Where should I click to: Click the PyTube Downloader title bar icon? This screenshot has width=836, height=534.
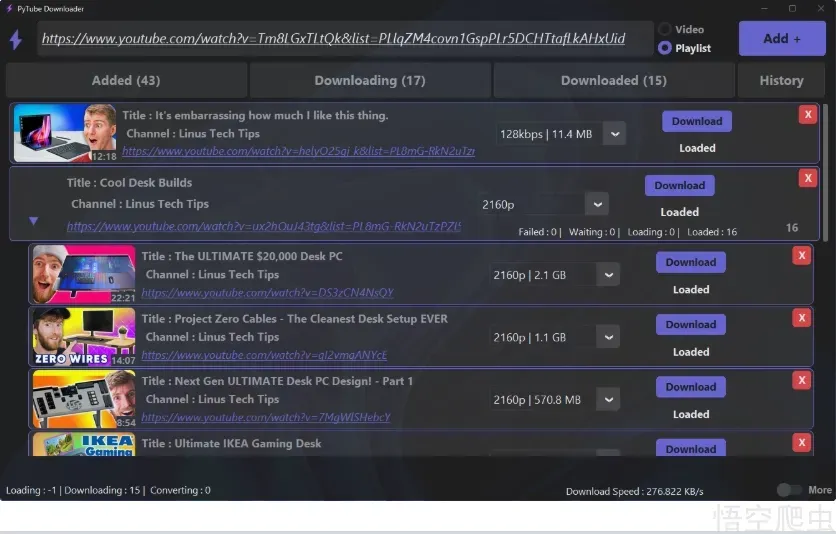pyautogui.click(x=9, y=9)
